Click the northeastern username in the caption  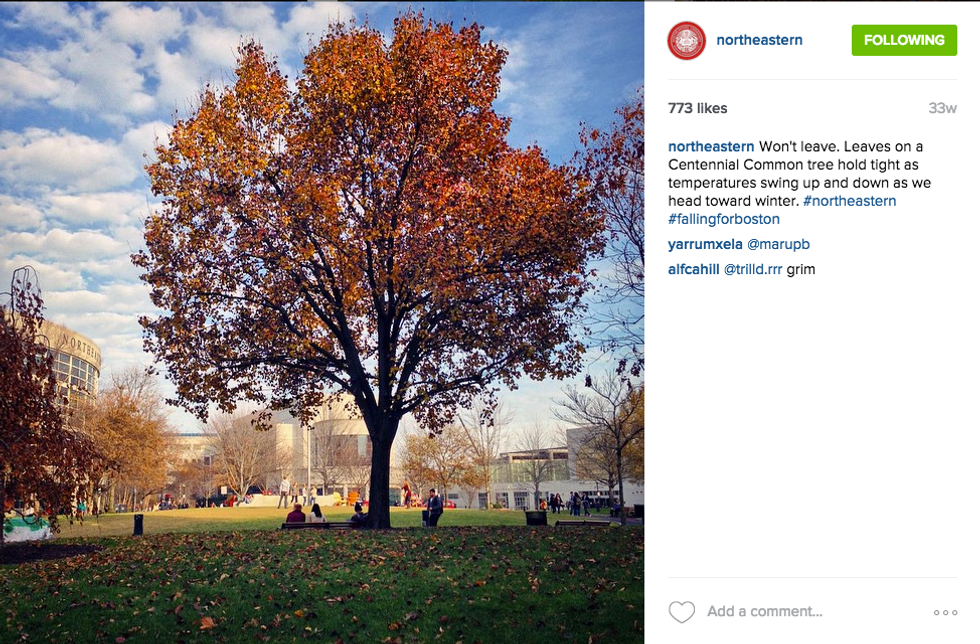(x=711, y=147)
